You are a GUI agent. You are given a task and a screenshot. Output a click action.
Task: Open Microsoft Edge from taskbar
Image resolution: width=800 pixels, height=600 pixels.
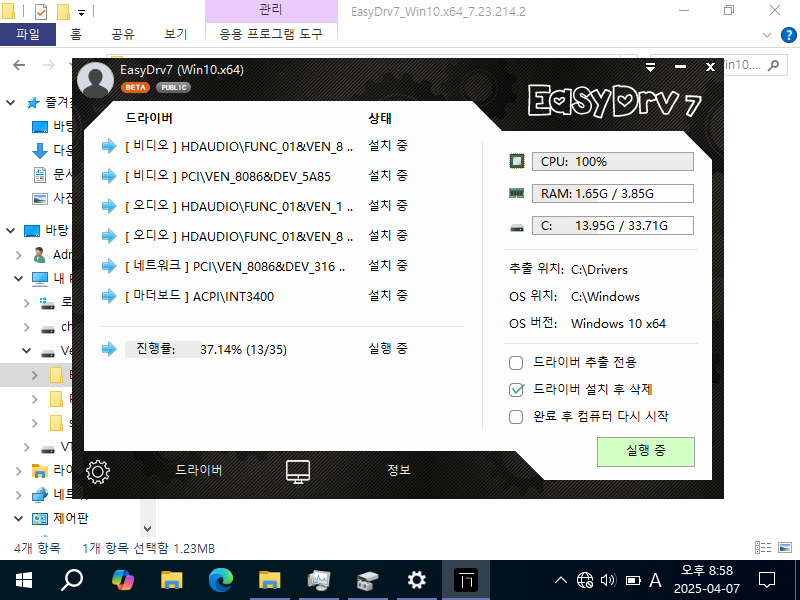(220, 580)
